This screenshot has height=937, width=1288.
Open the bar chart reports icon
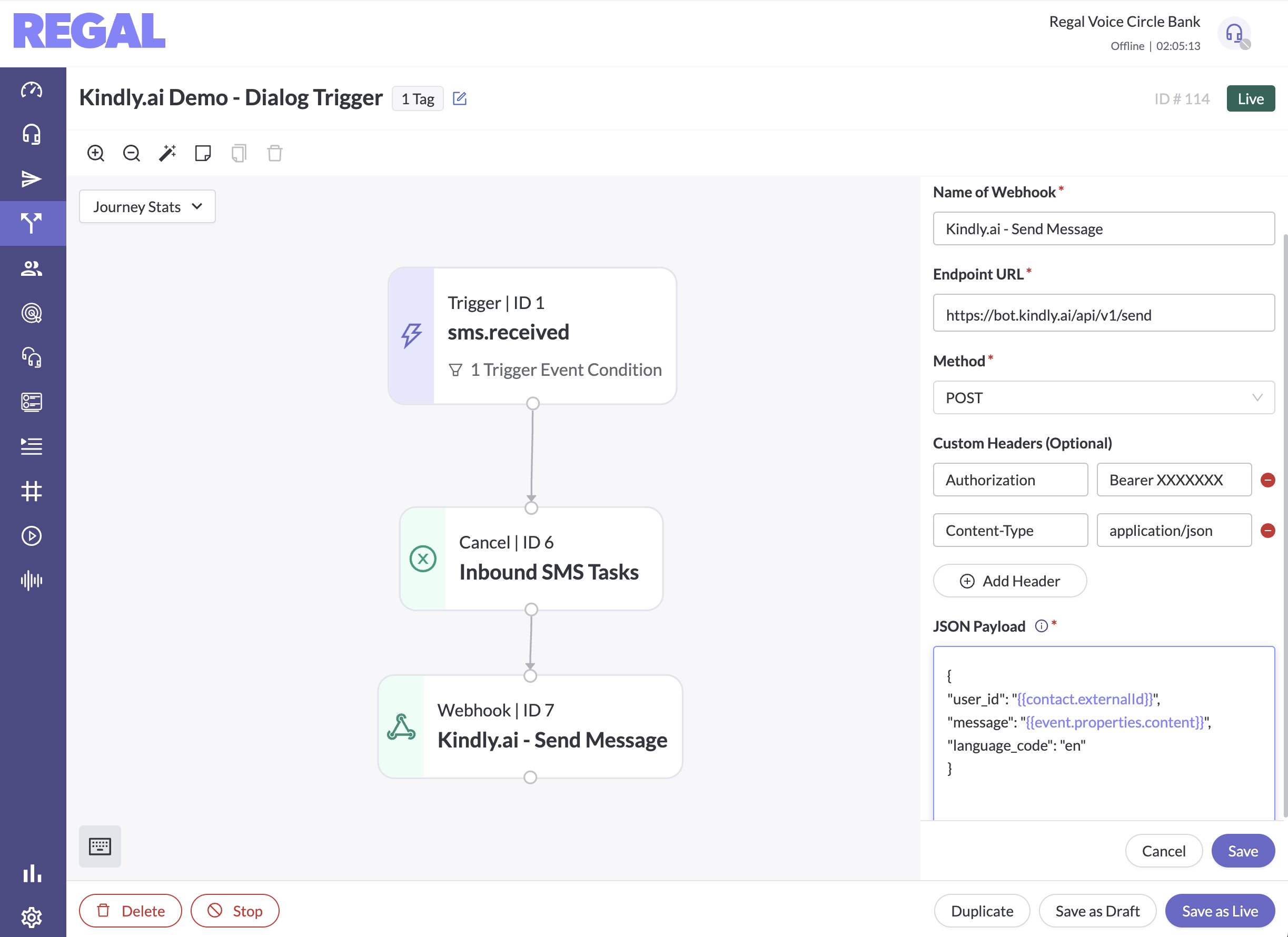[x=32, y=873]
